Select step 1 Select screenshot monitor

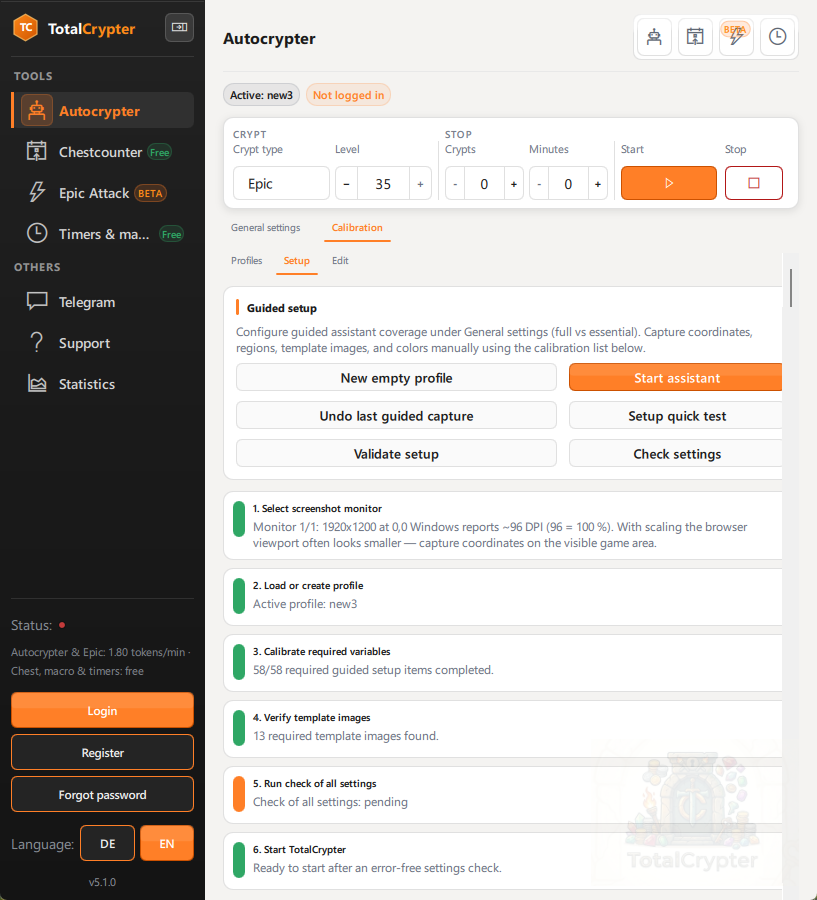coord(503,526)
